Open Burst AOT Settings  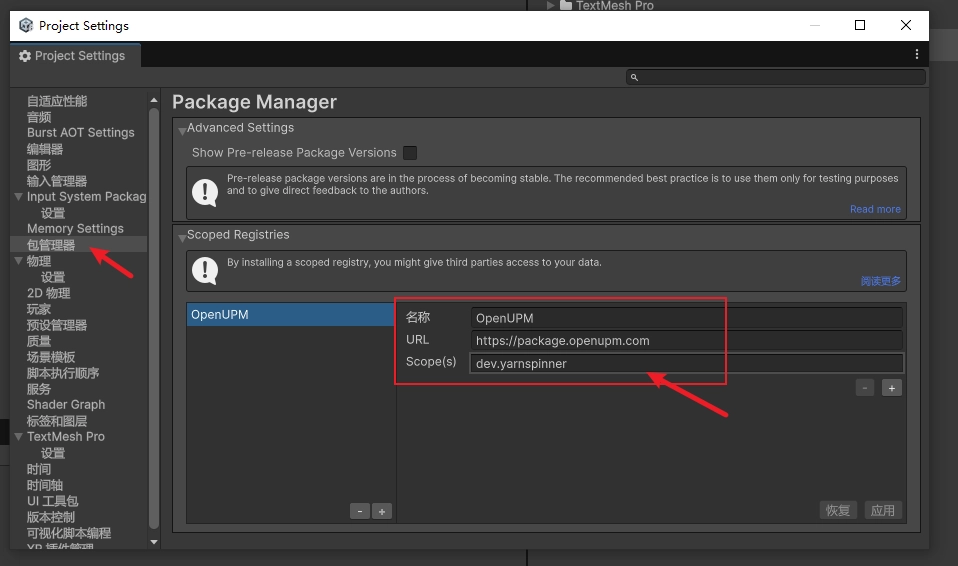[81, 133]
